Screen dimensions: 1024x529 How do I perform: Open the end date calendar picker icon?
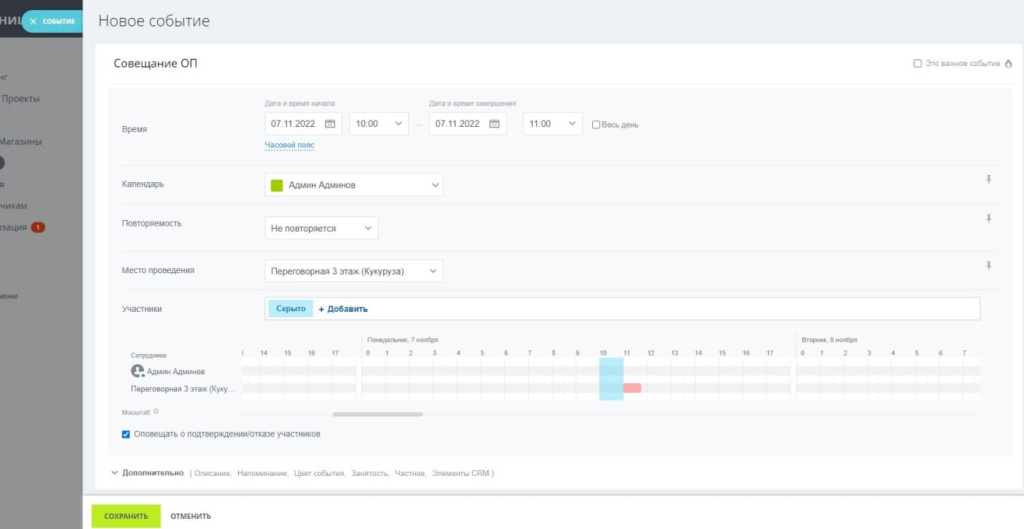[496, 124]
